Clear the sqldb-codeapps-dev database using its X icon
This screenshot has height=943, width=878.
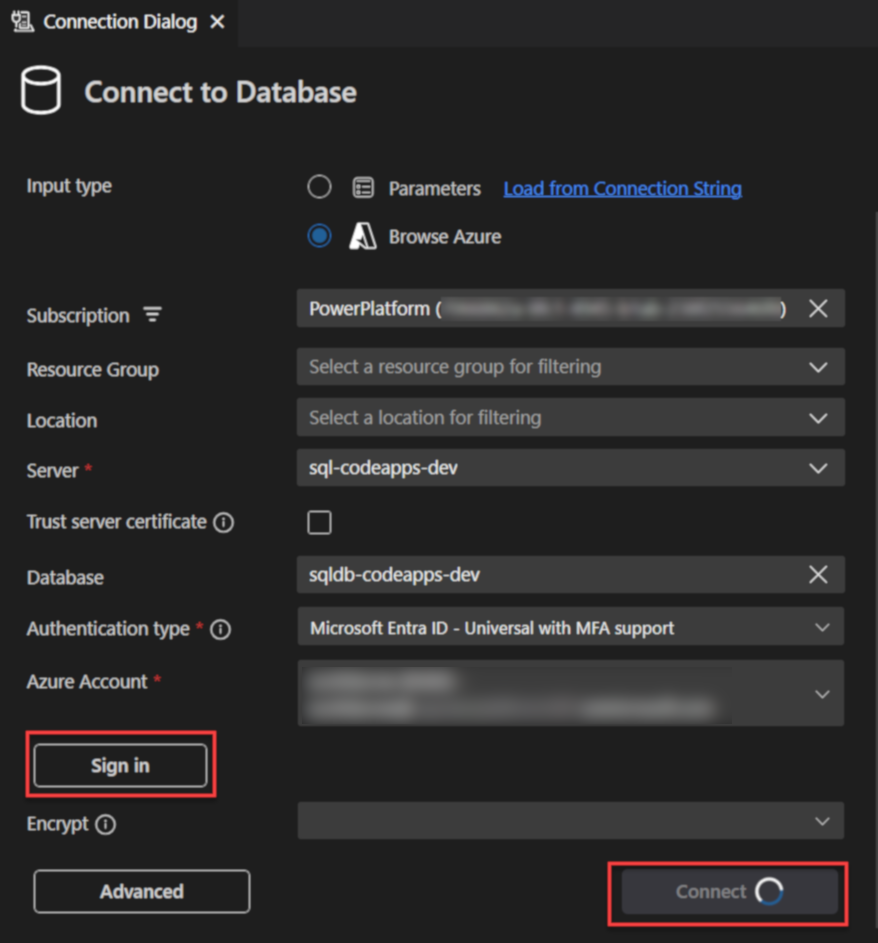point(818,574)
